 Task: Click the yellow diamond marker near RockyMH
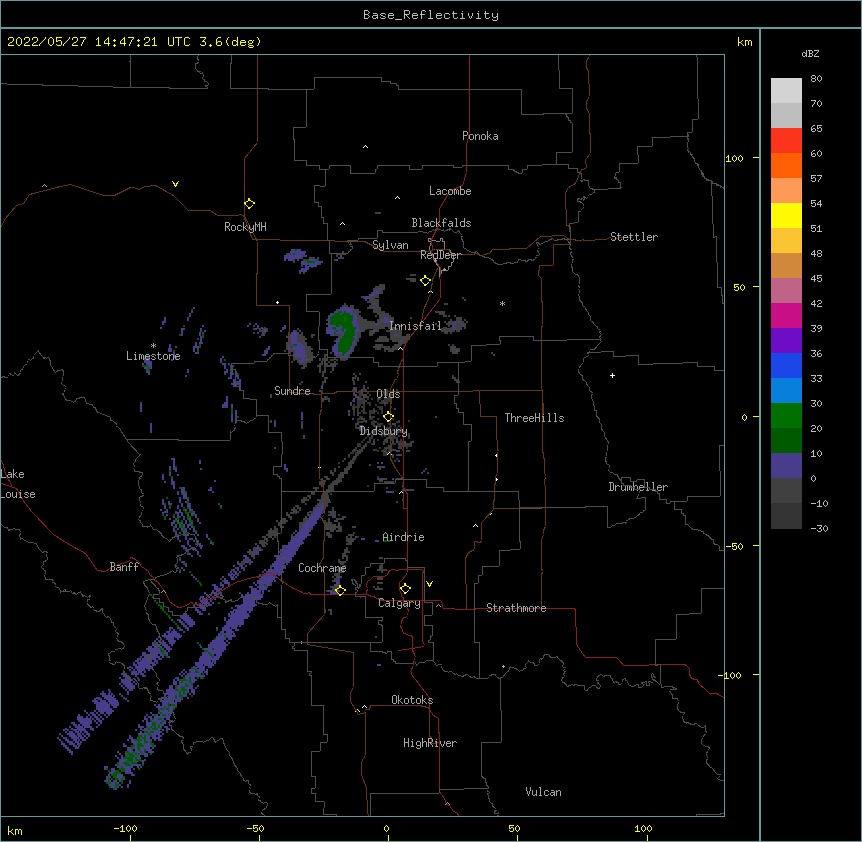pos(250,204)
